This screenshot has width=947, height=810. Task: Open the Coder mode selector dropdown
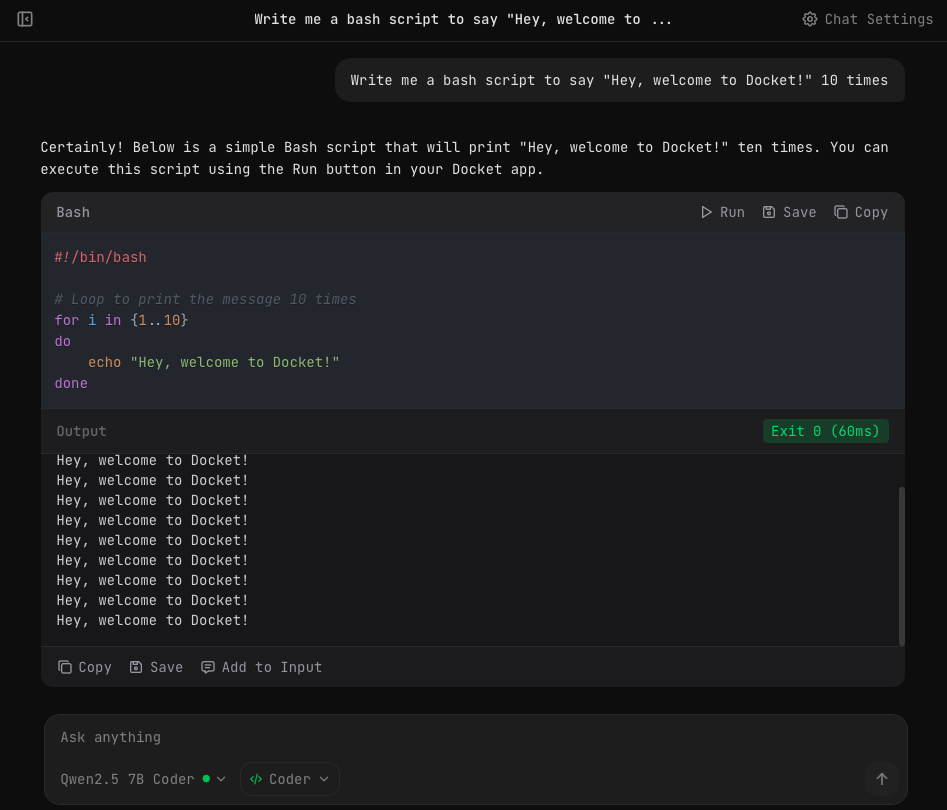[x=289, y=779]
